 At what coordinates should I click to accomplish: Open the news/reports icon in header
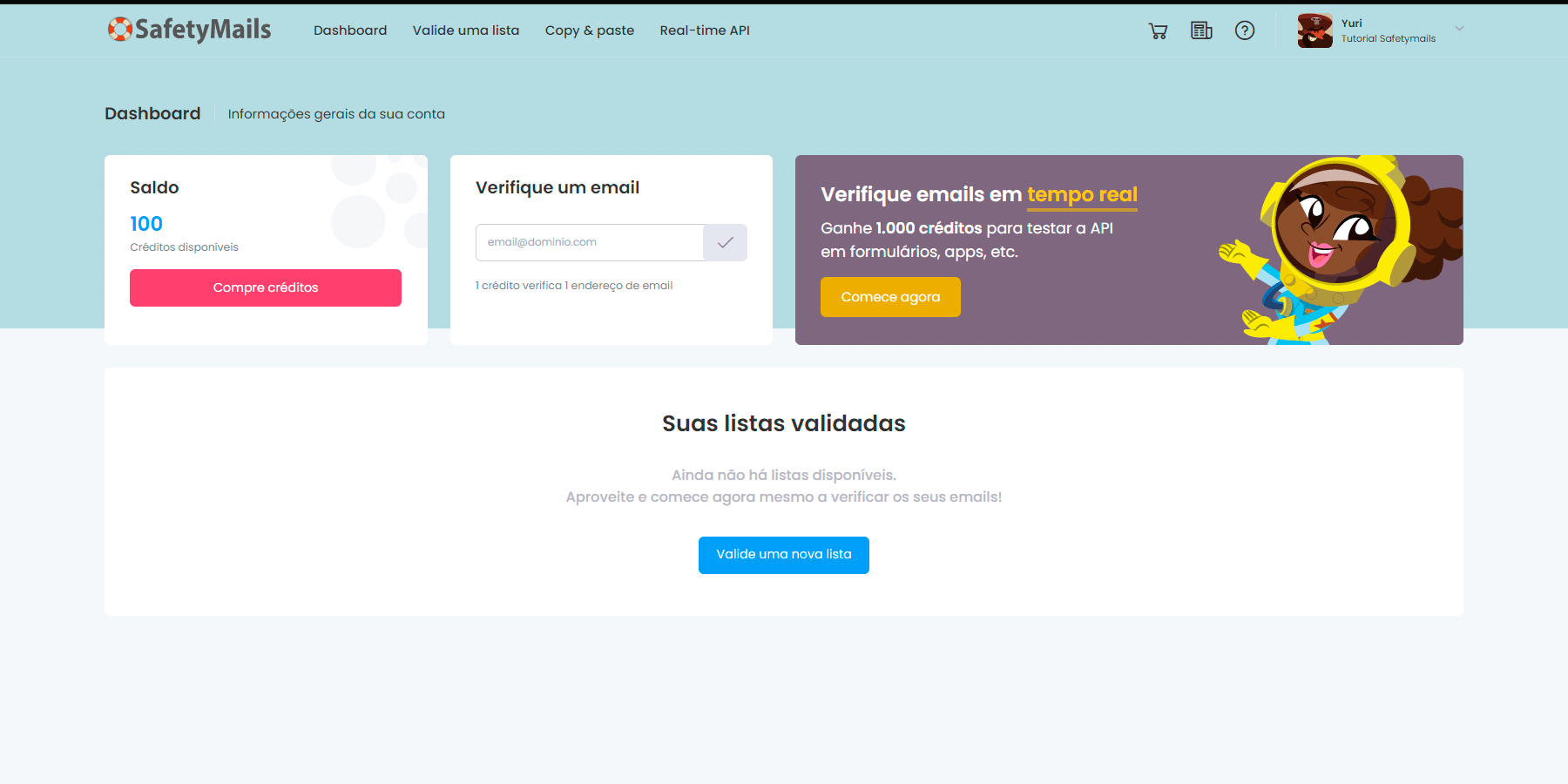pos(1201,31)
